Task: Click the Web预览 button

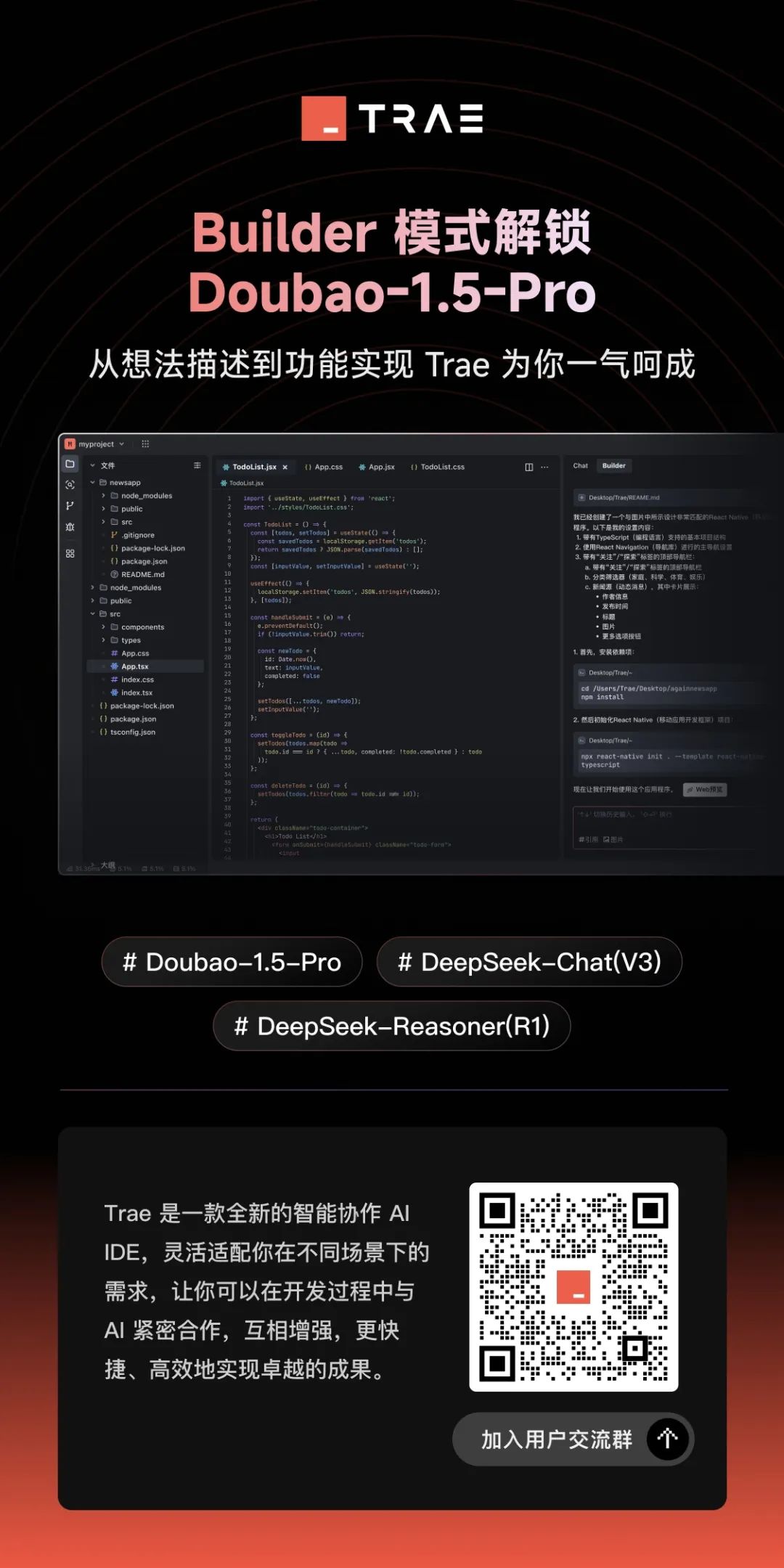Action: click(x=705, y=789)
